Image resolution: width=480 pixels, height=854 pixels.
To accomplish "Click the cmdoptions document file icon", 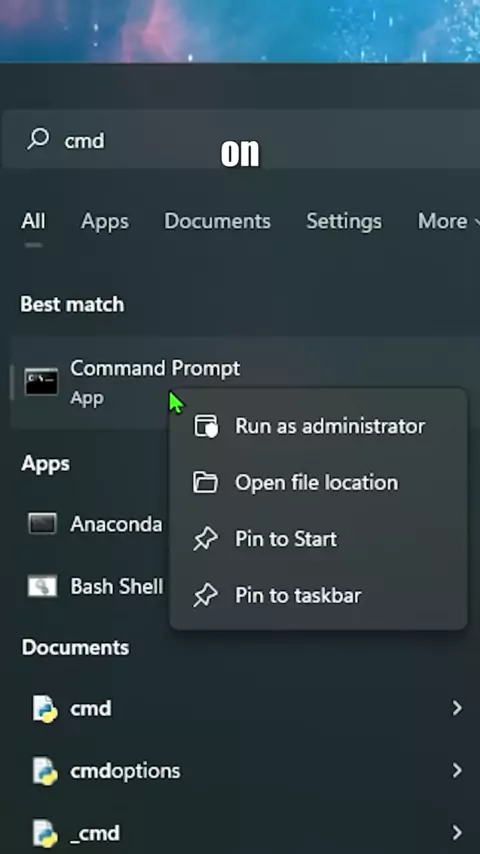I will pyautogui.click(x=44, y=771).
